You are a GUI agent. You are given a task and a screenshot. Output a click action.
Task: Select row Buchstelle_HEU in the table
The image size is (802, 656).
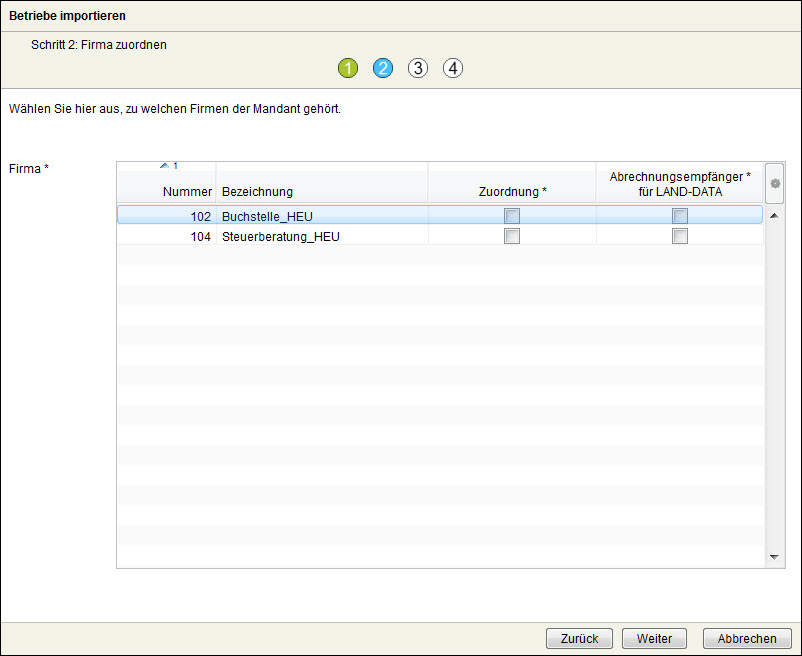coord(268,216)
